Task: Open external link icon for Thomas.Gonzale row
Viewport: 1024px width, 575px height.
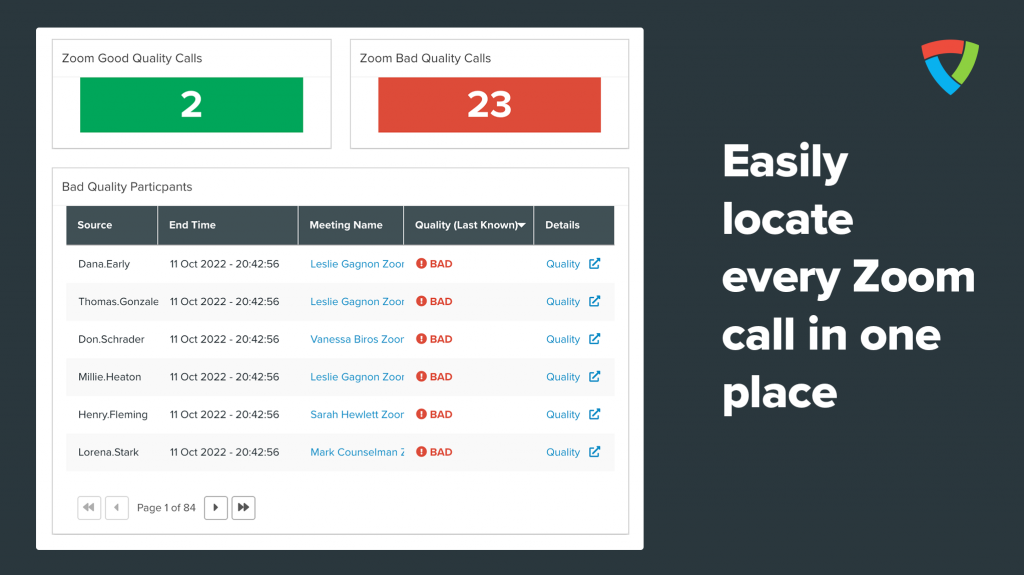Action: click(x=594, y=301)
